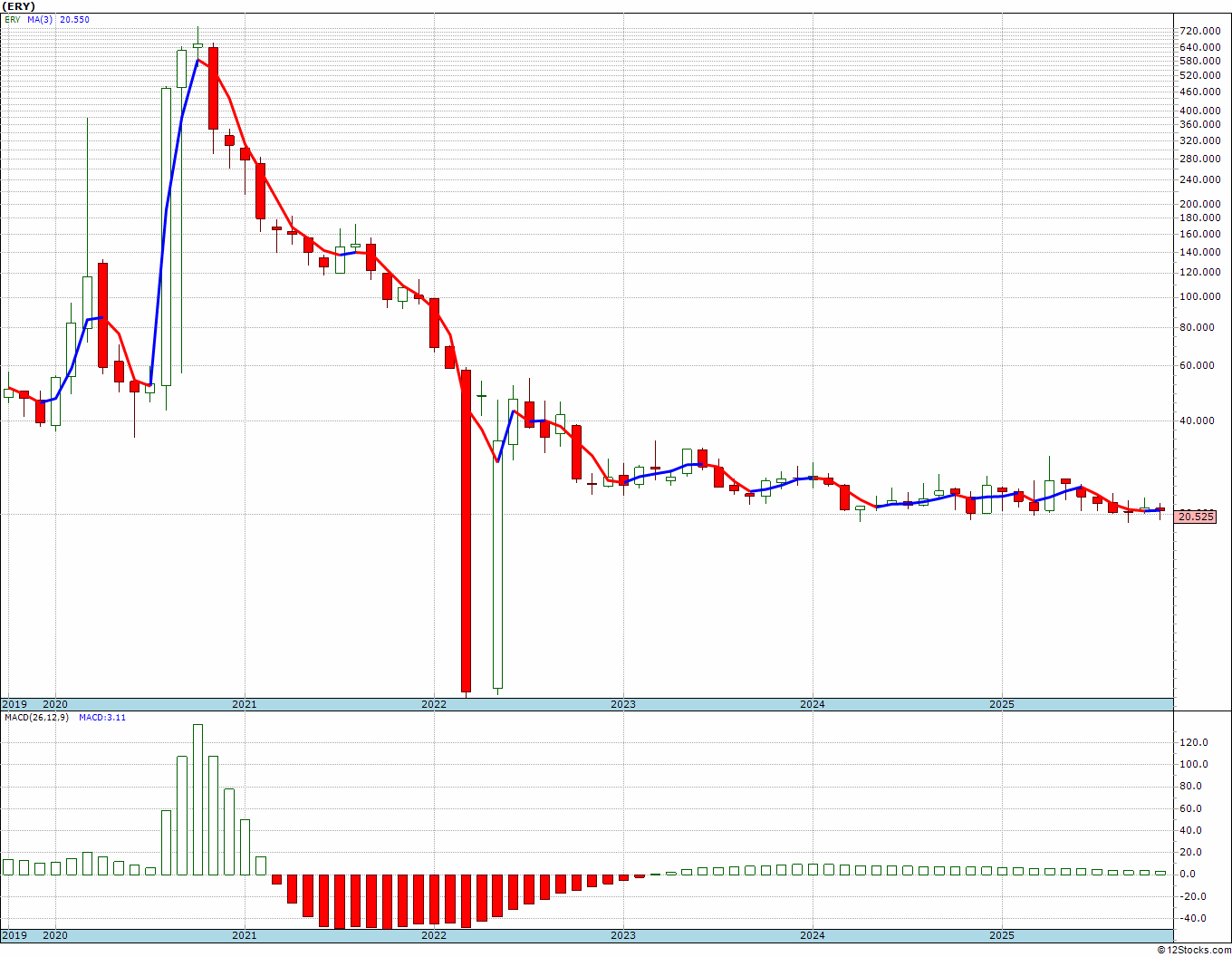Click the 120.000 price axis label
The image size is (1232, 957).
pyautogui.click(x=1199, y=273)
